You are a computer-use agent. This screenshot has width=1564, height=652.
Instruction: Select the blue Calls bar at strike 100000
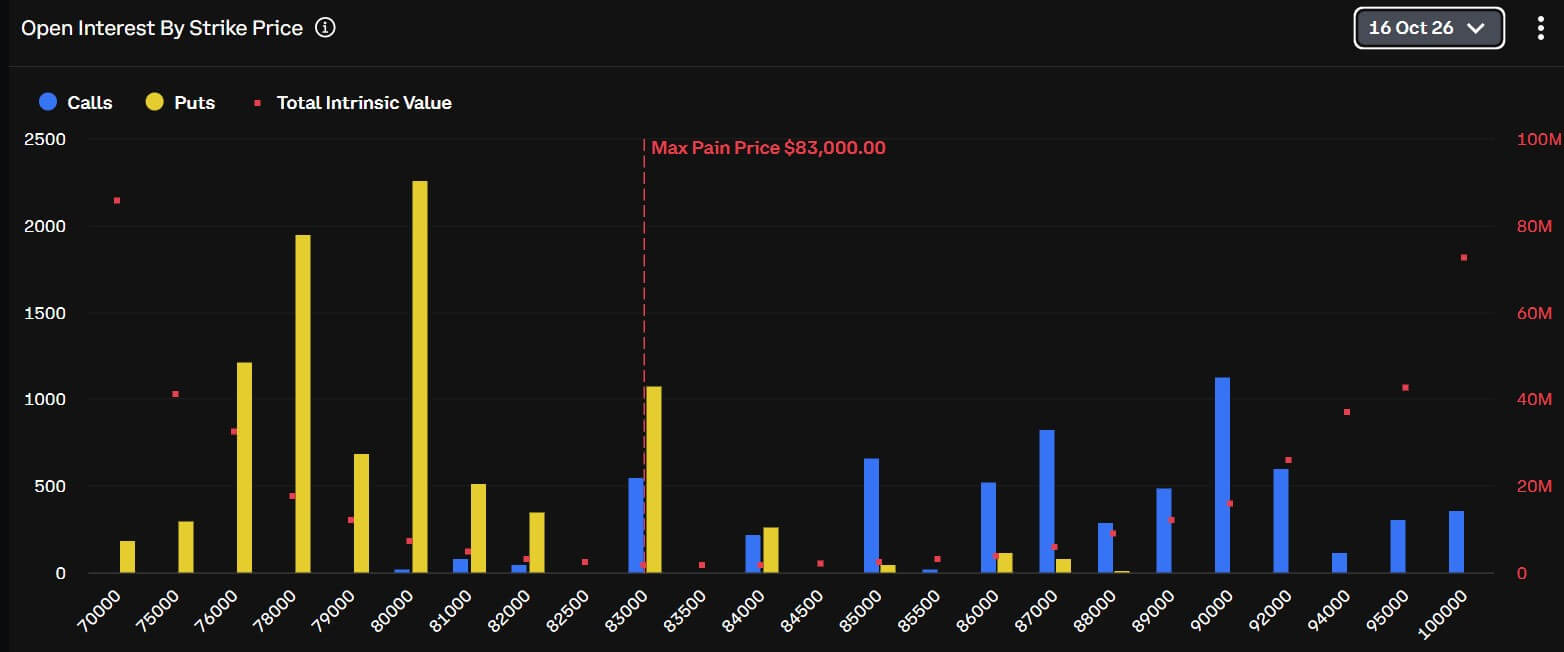[1456, 542]
